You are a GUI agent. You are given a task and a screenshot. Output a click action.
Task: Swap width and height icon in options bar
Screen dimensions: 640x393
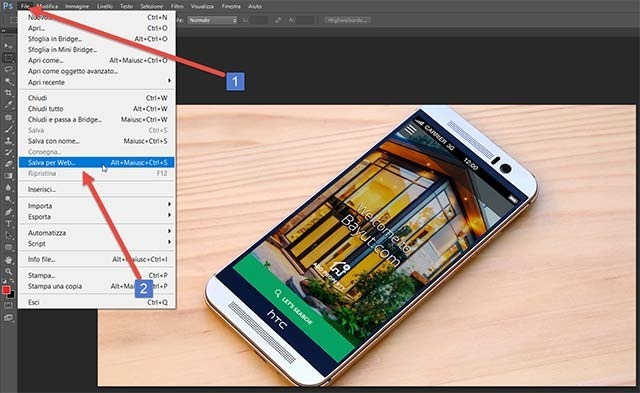[278, 20]
